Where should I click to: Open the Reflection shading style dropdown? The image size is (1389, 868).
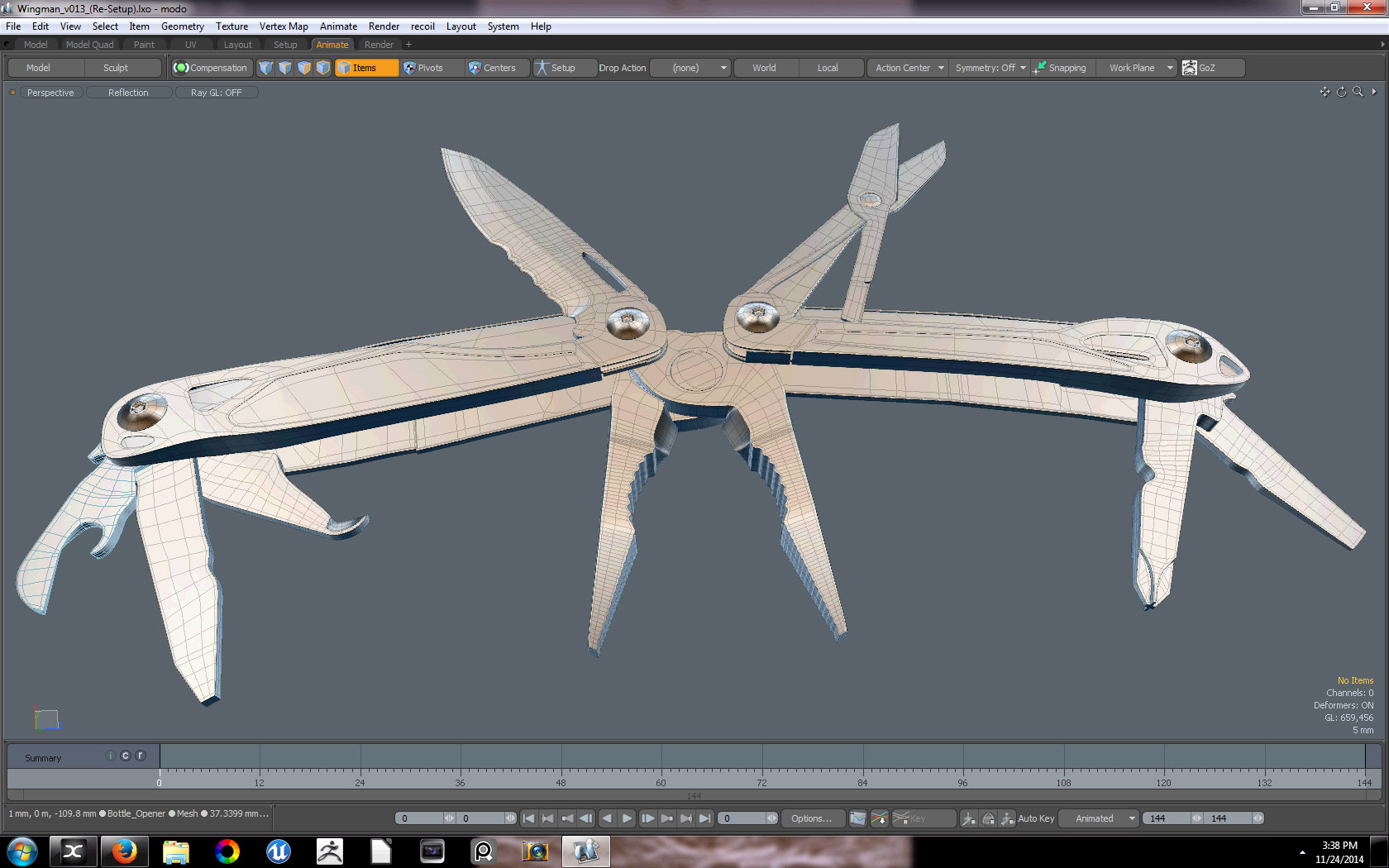128,93
